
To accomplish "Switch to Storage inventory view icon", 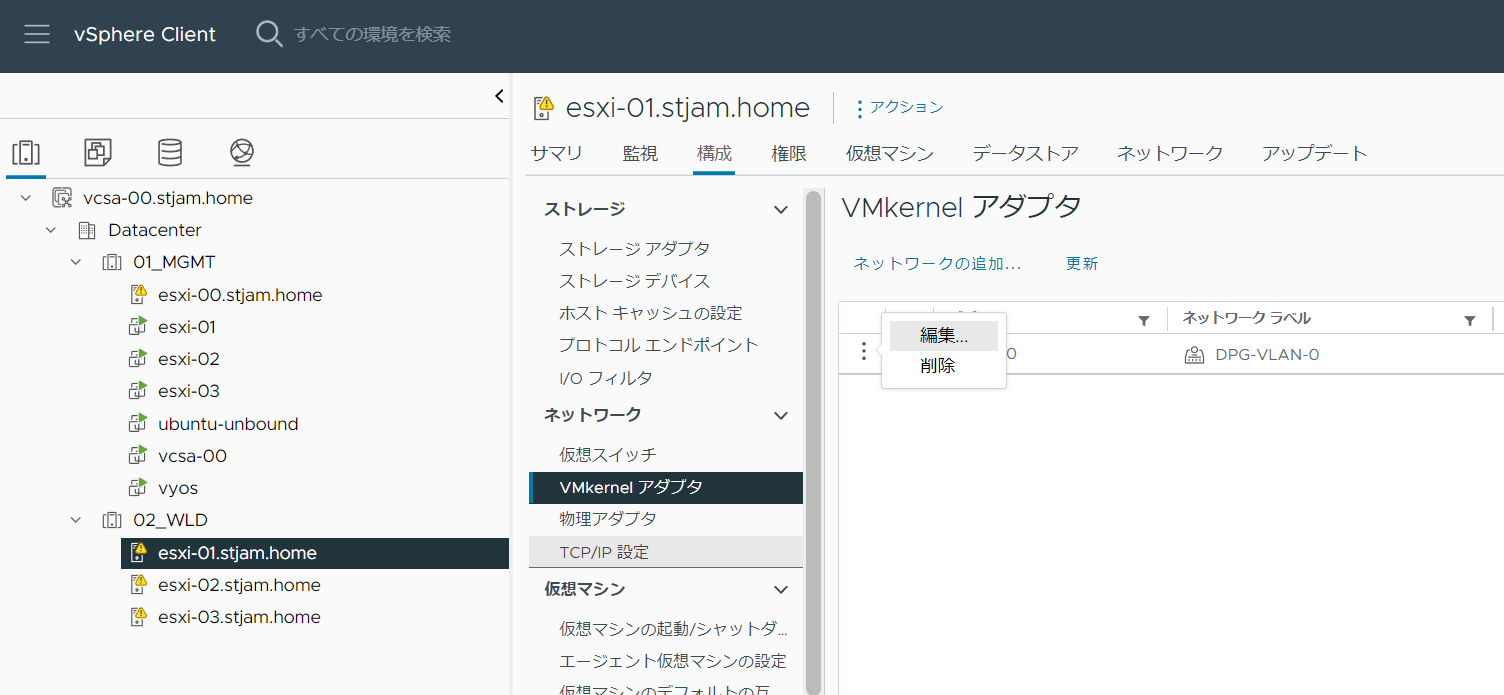I will (170, 152).
